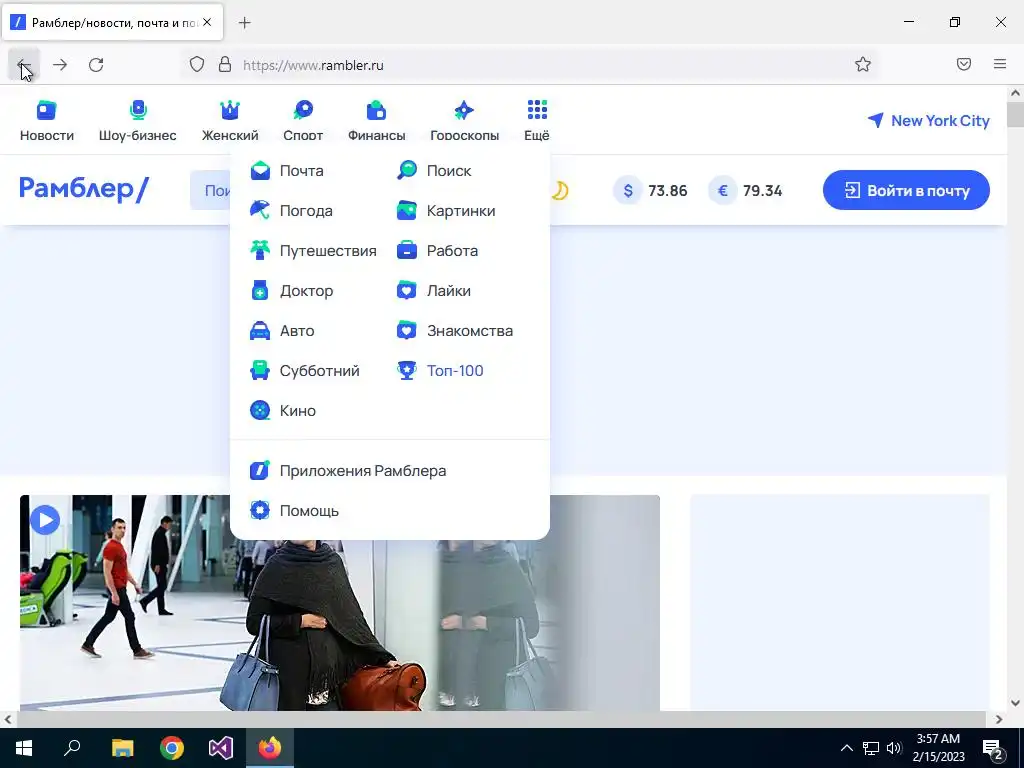Focus the Rambler search field
The image size is (1024, 768).
[210, 190]
